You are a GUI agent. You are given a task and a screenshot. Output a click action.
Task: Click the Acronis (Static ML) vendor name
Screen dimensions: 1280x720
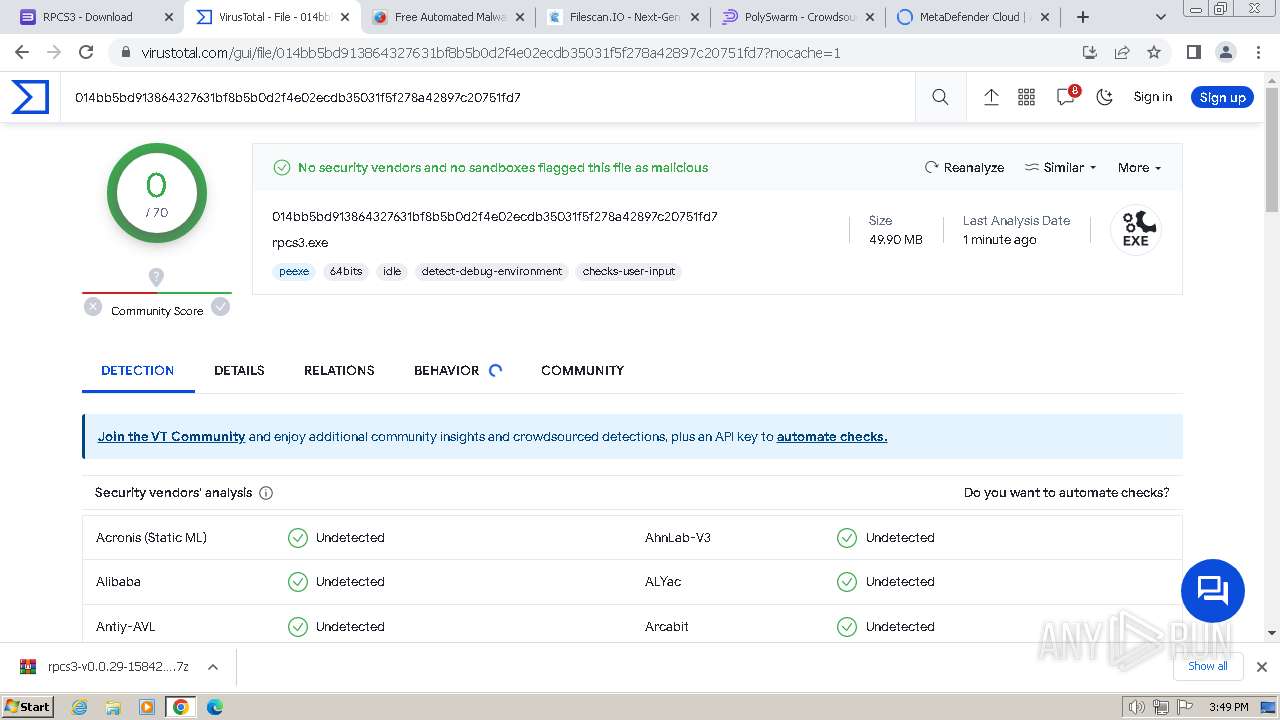pos(151,537)
